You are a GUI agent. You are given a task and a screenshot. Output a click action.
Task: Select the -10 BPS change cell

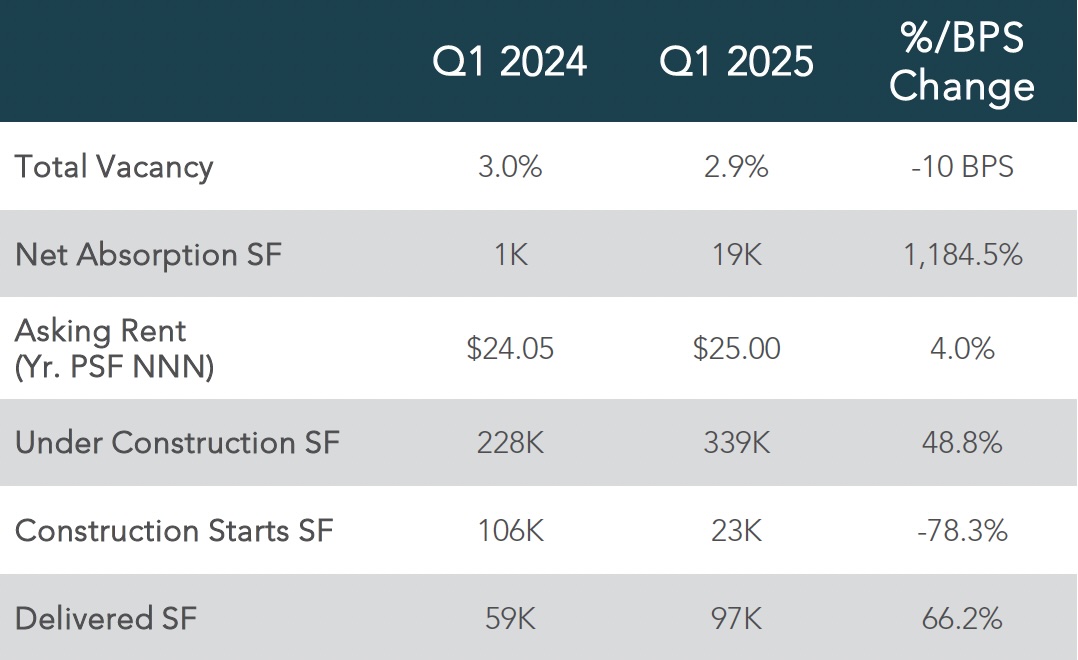tap(962, 167)
